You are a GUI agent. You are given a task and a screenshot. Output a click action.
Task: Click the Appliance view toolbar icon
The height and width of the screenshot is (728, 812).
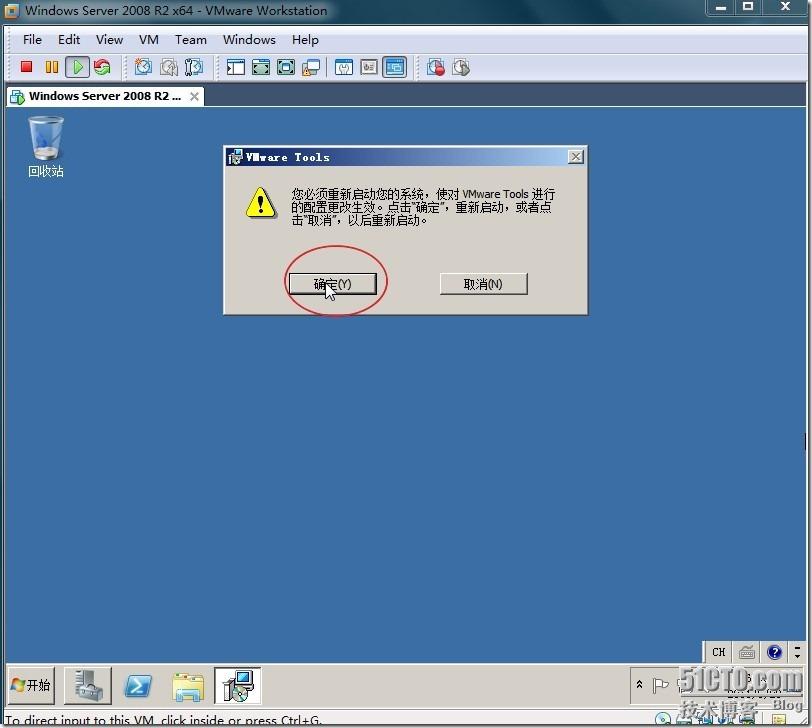click(x=369, y=67)
